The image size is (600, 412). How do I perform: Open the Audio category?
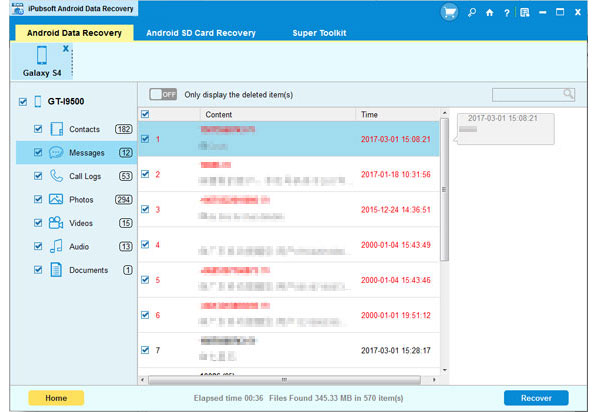[80, 246]
